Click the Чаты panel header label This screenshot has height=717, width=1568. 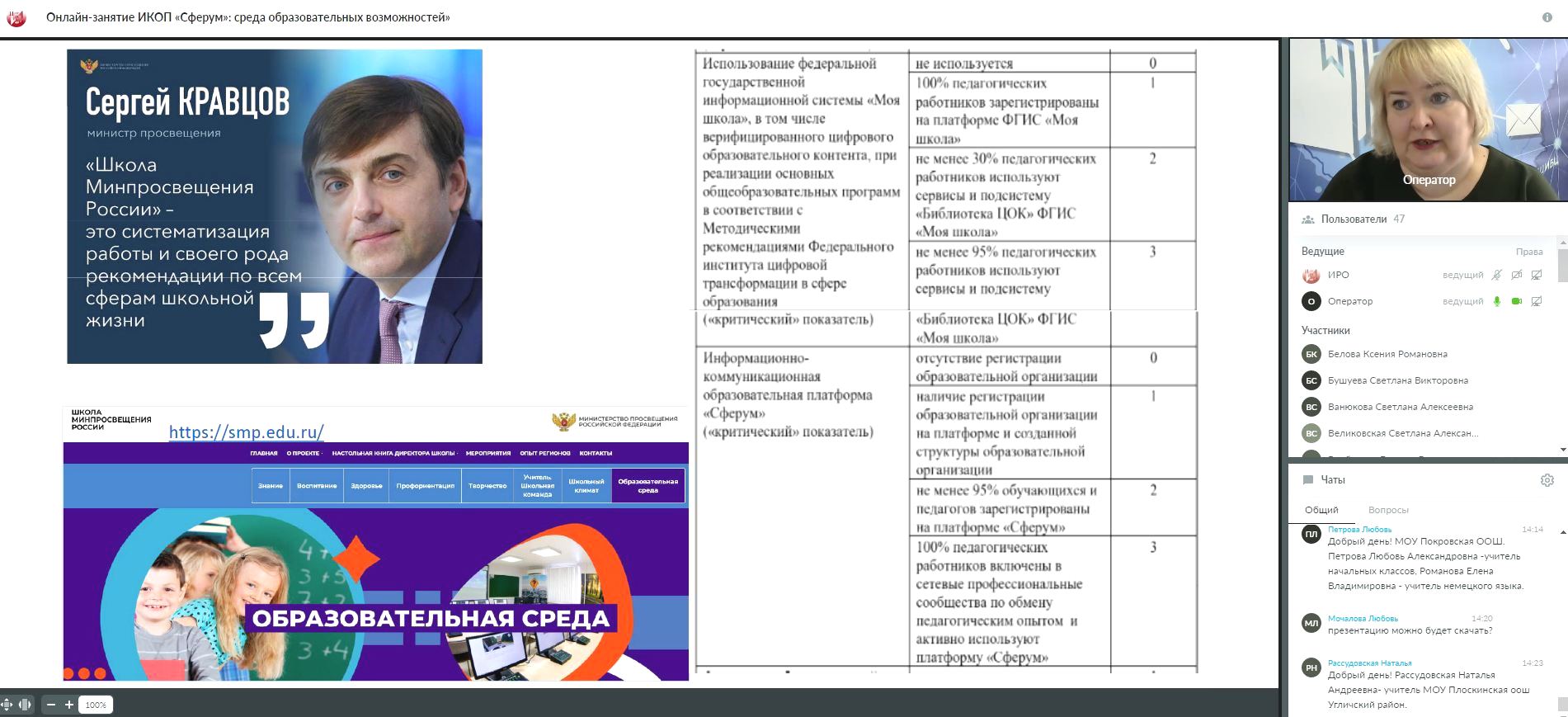coord(1333,479)
